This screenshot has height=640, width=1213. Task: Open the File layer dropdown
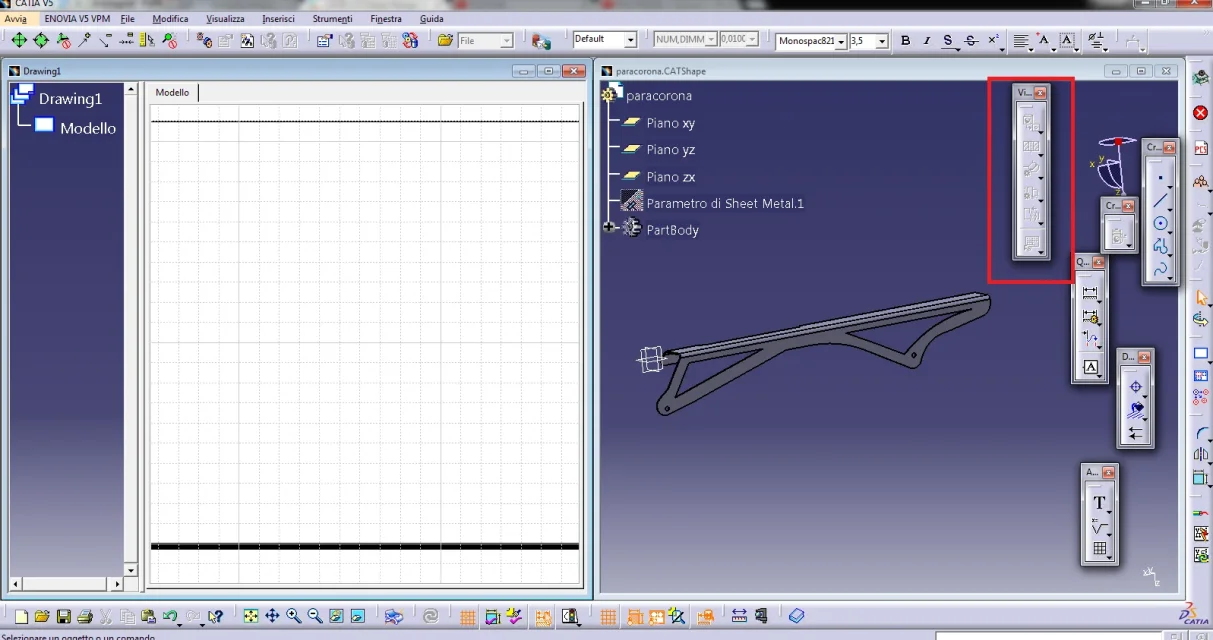[507, 41]
